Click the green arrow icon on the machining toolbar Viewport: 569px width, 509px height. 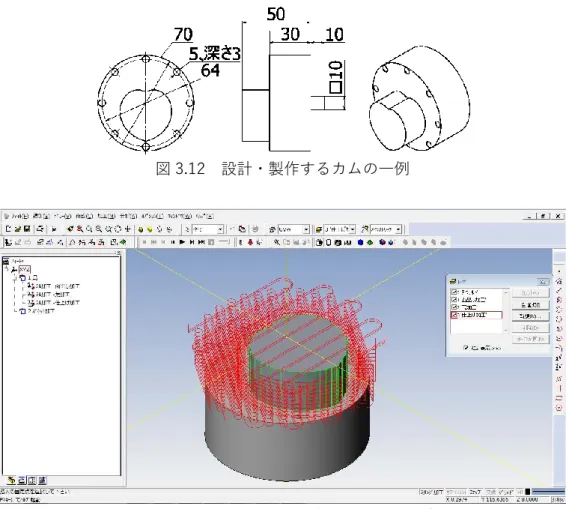click(123, 242)
